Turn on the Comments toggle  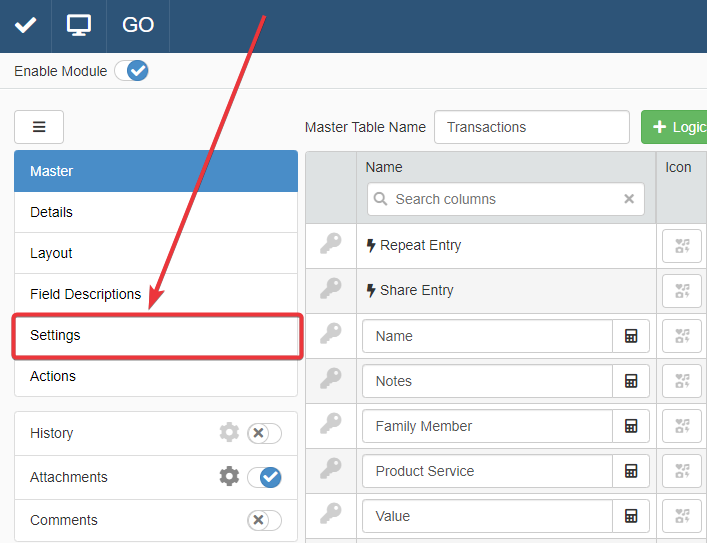coord(264,520)
